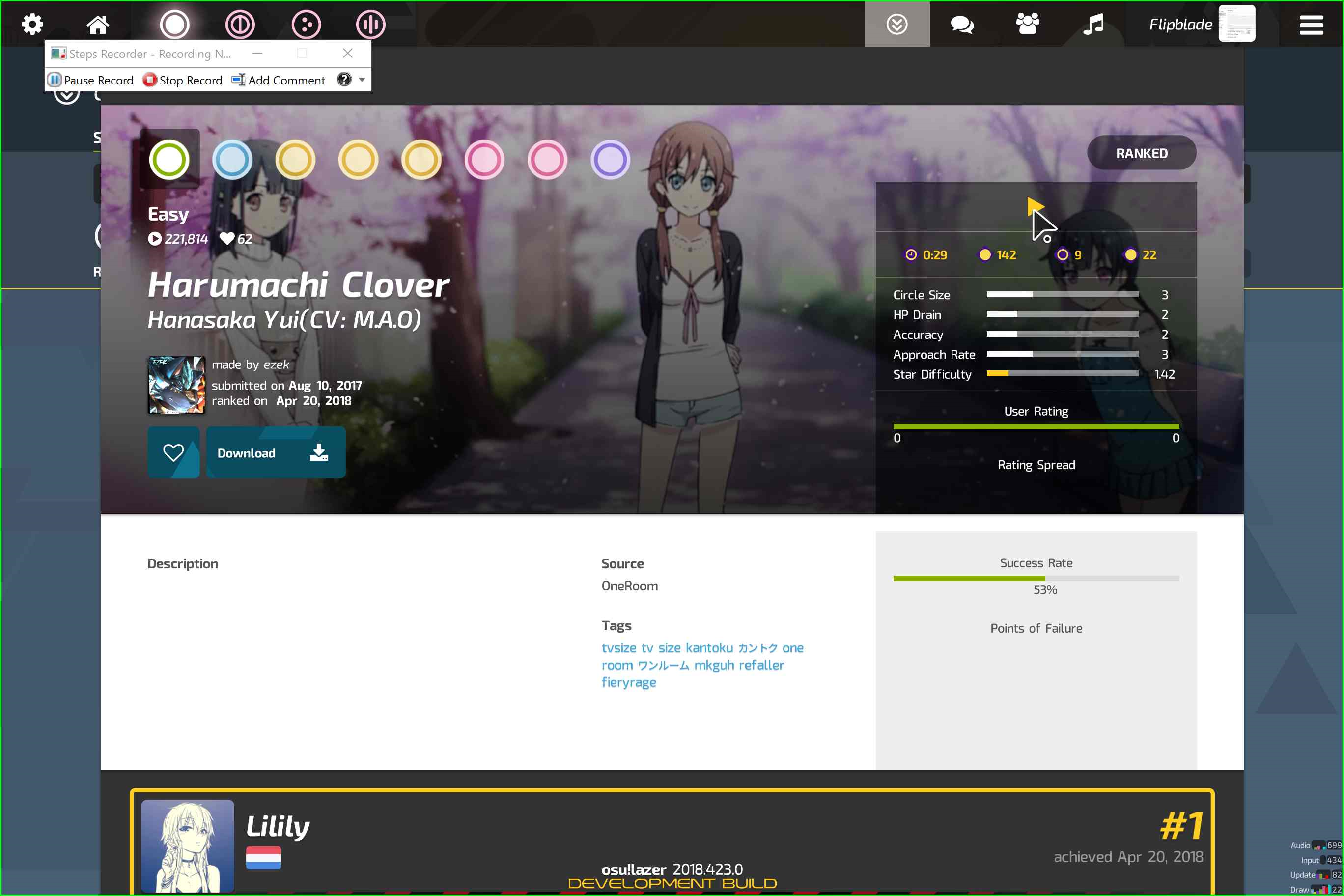Click the mkguh tag
The image size is (1344, 896).
pos(714,665)
